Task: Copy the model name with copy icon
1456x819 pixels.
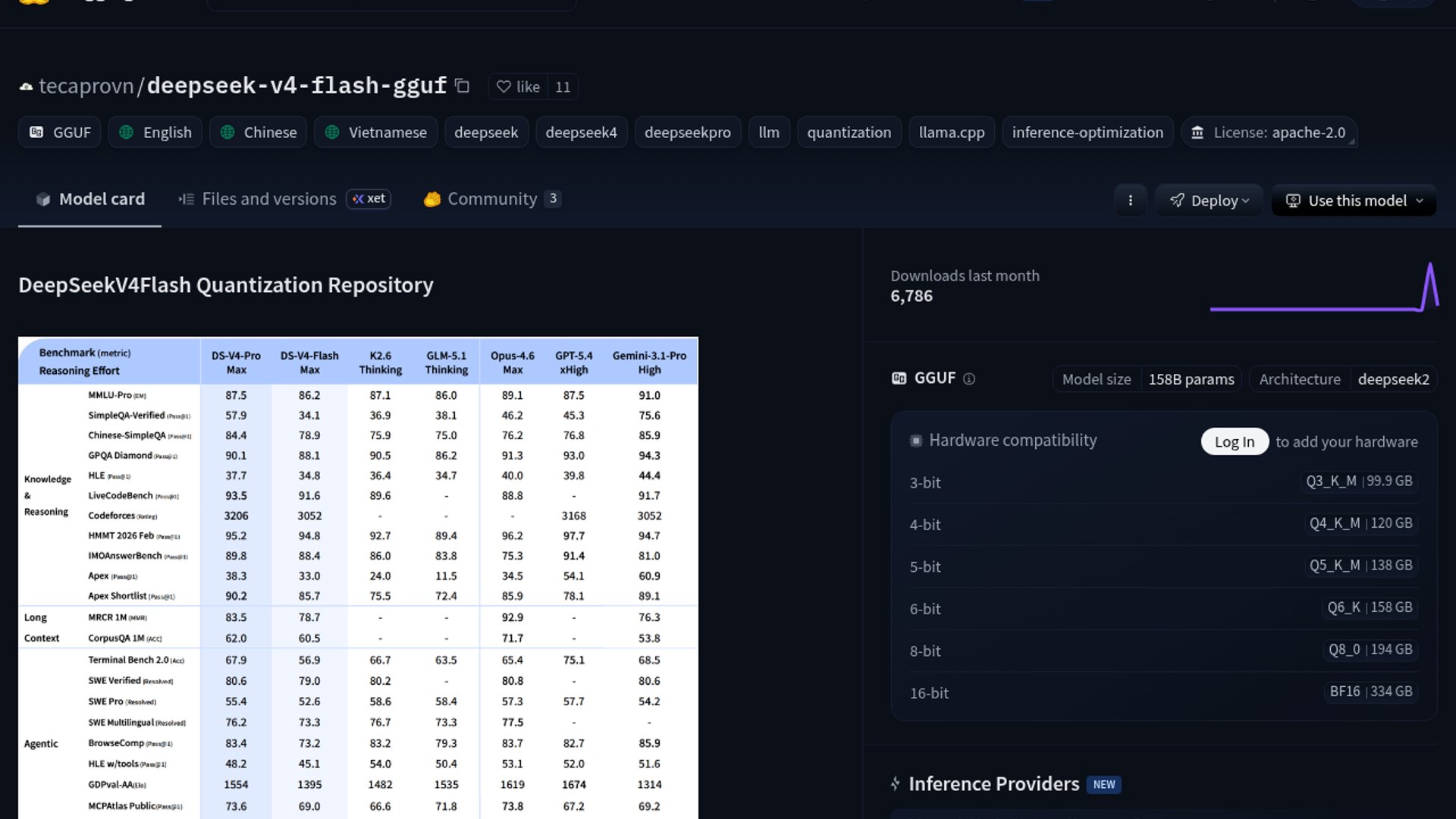Action: (x=462, y=86)
